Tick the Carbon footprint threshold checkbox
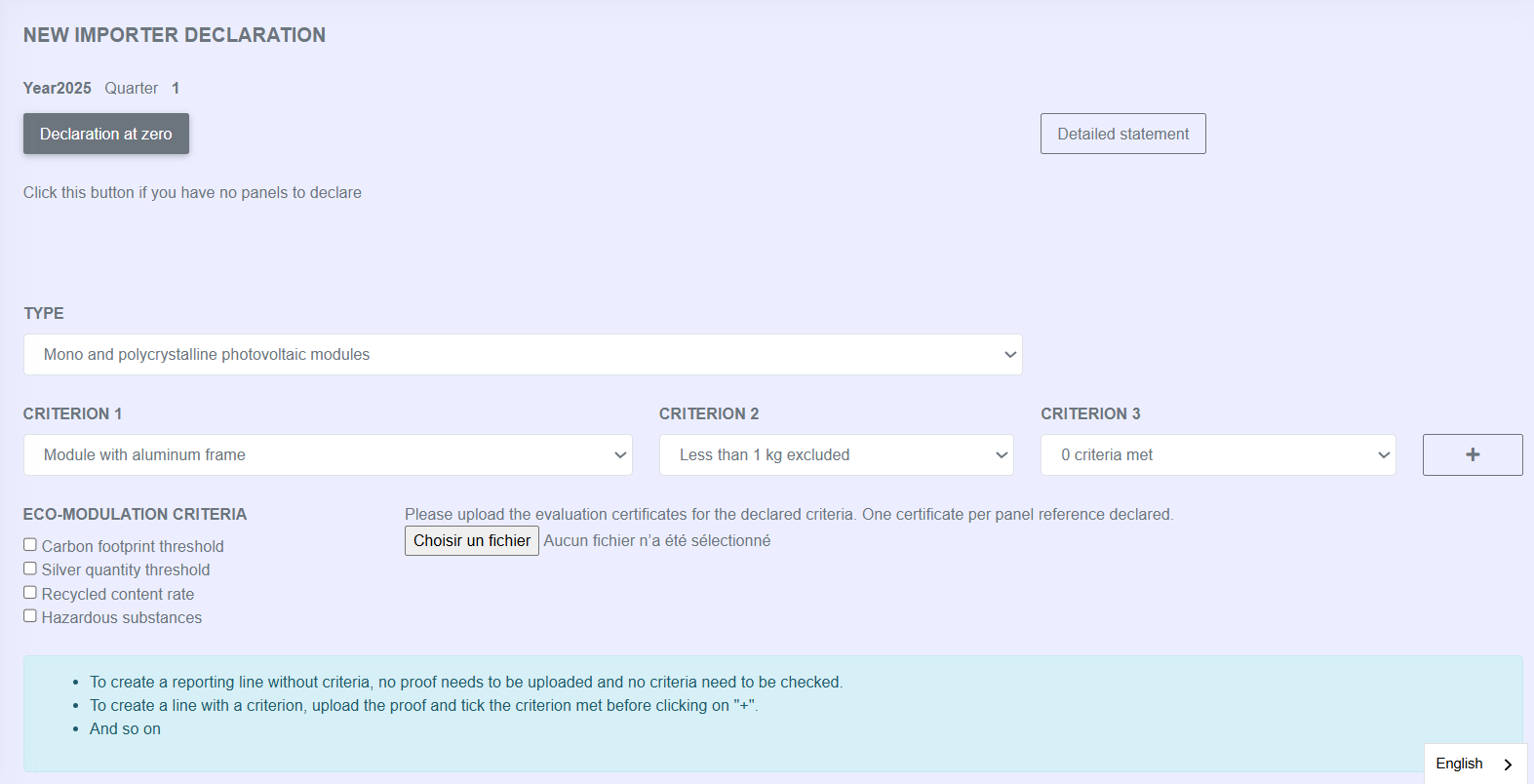Image resolution: width=1534 pixels, height=784 pixels. point(30,545)
